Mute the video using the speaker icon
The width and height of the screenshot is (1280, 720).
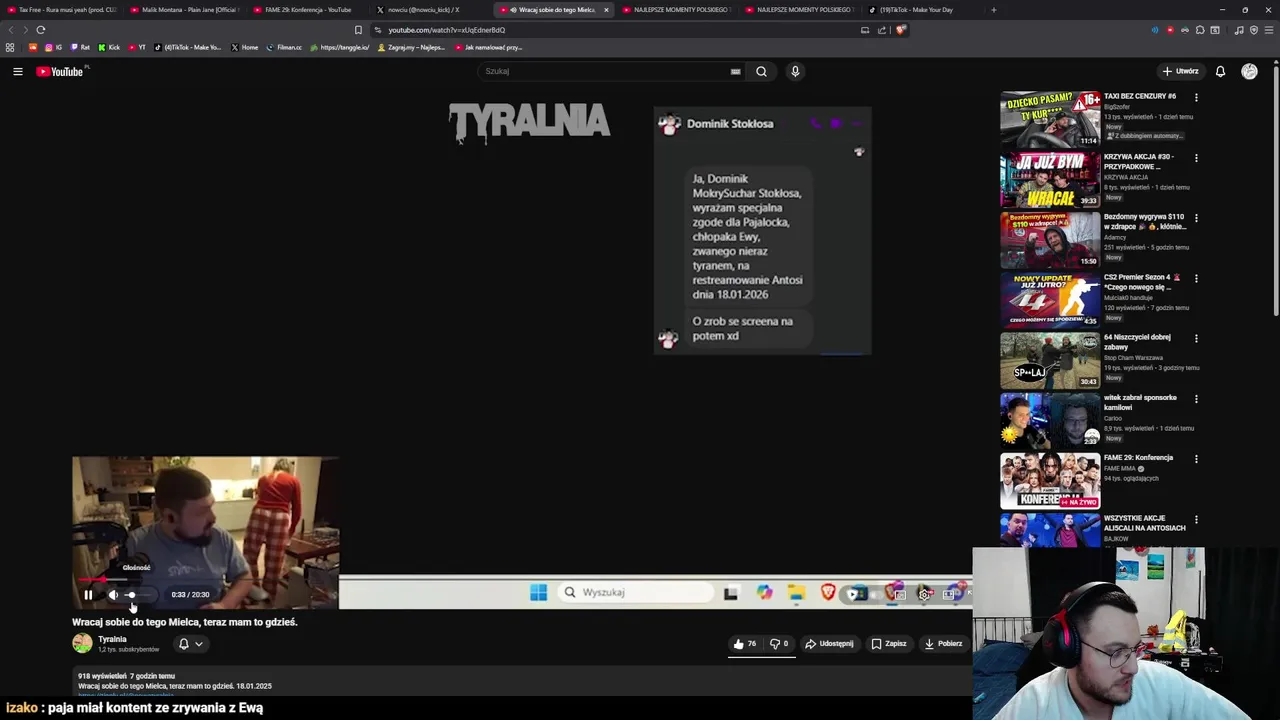pyautogui.click(x=113, y=595)
